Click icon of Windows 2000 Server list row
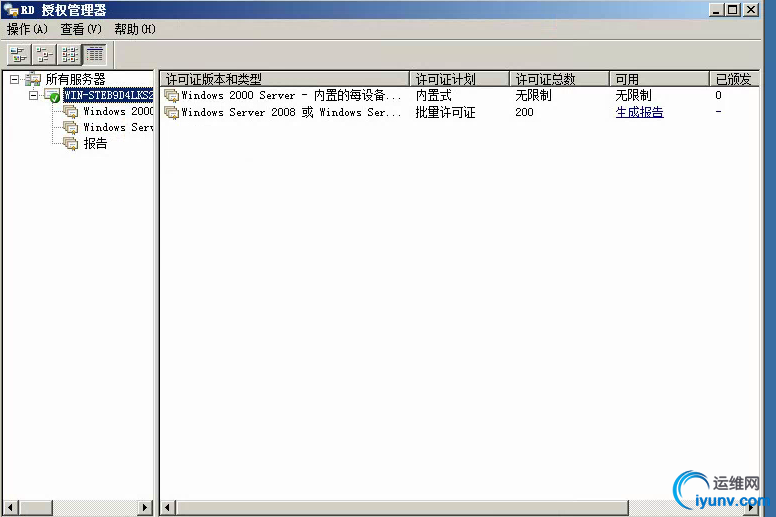This screenshot has height=517, width=776. 171,95
